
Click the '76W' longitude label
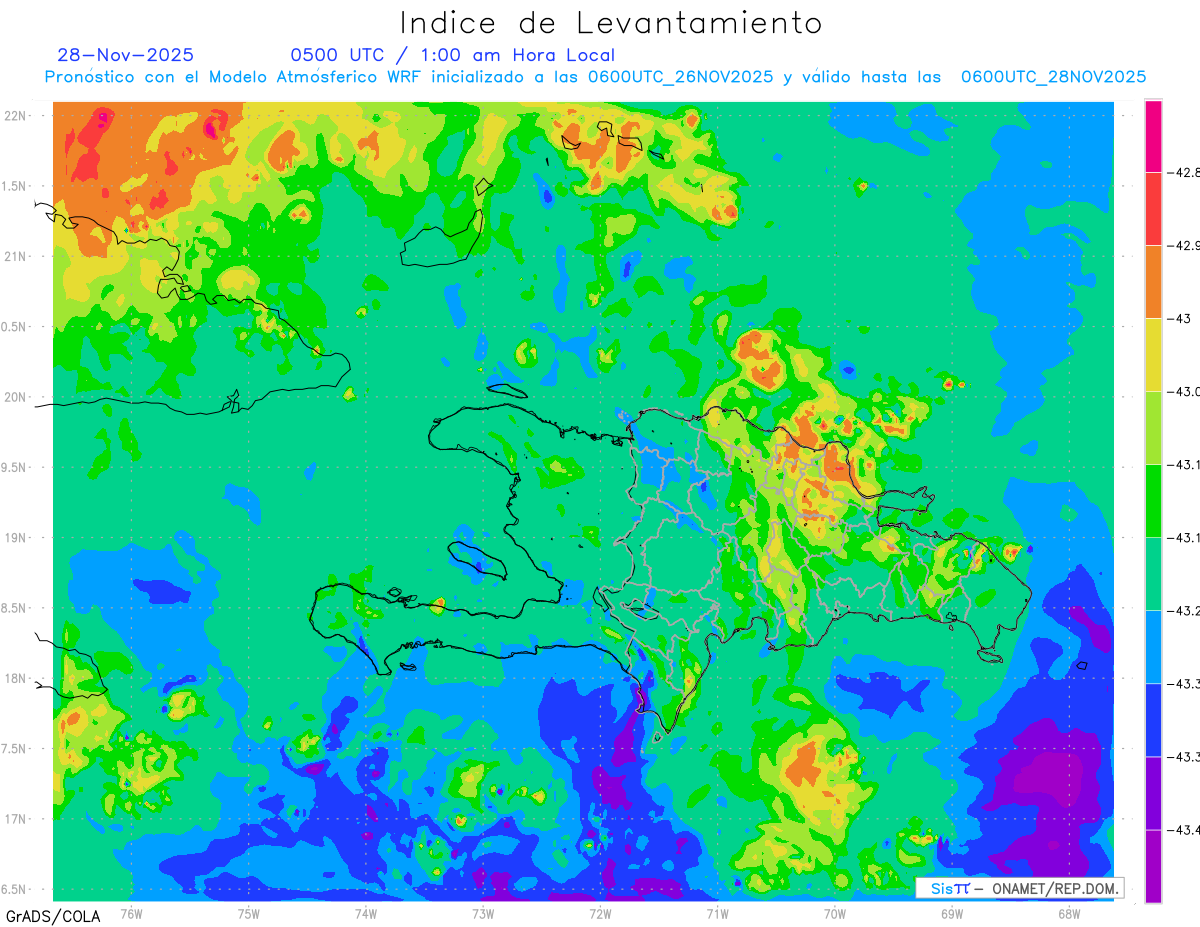131,913
